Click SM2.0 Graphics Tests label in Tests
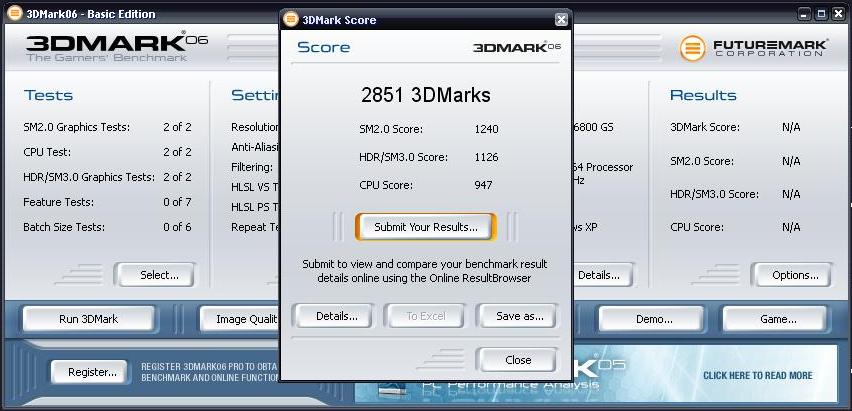Image resolution: width=852 pixels, height=411 pixels. coord(77,128)
